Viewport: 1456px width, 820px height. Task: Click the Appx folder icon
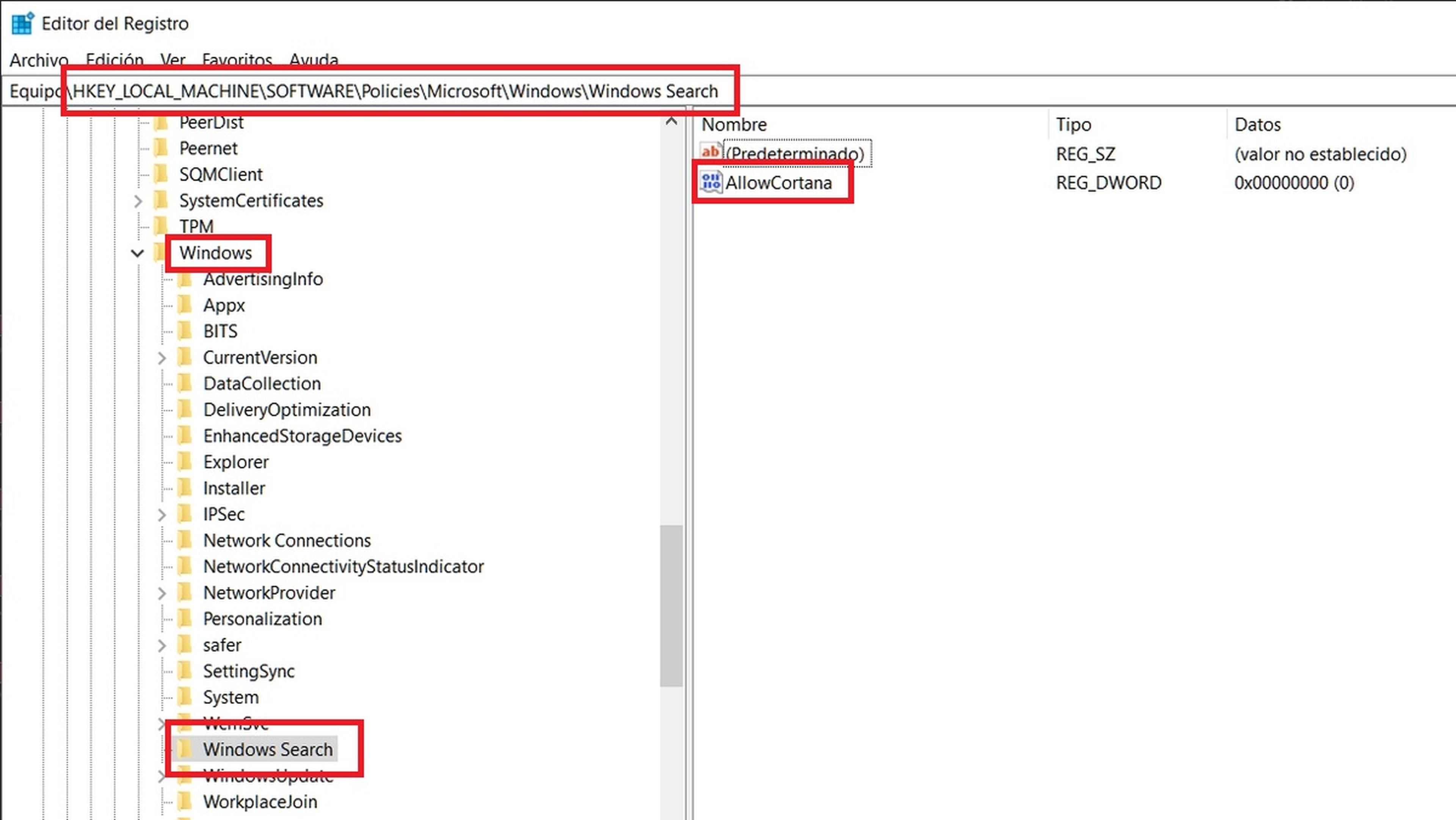click(x=185, y=305)
